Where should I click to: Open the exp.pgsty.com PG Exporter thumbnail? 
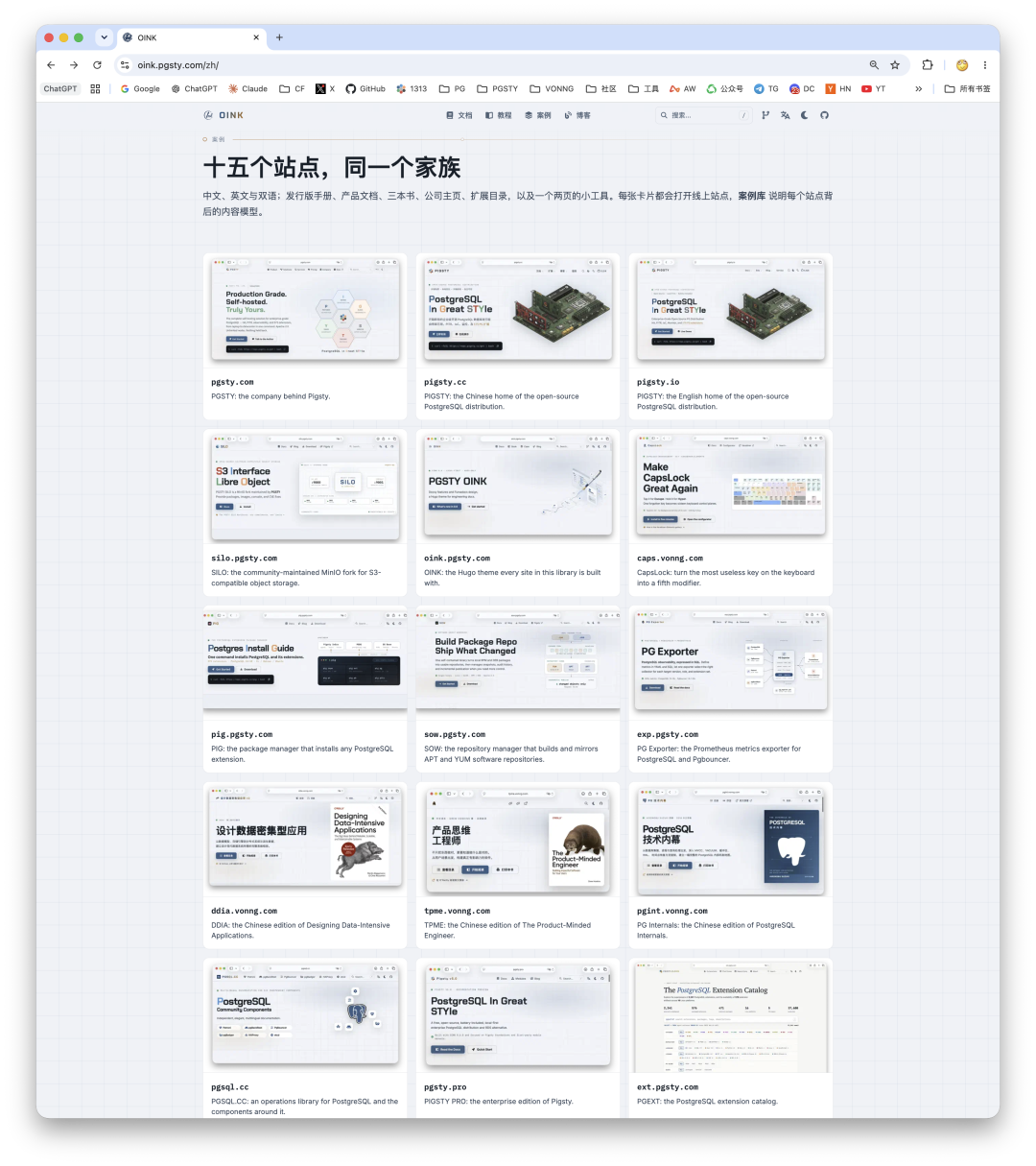pyautogui.click(x=731, y=661)
